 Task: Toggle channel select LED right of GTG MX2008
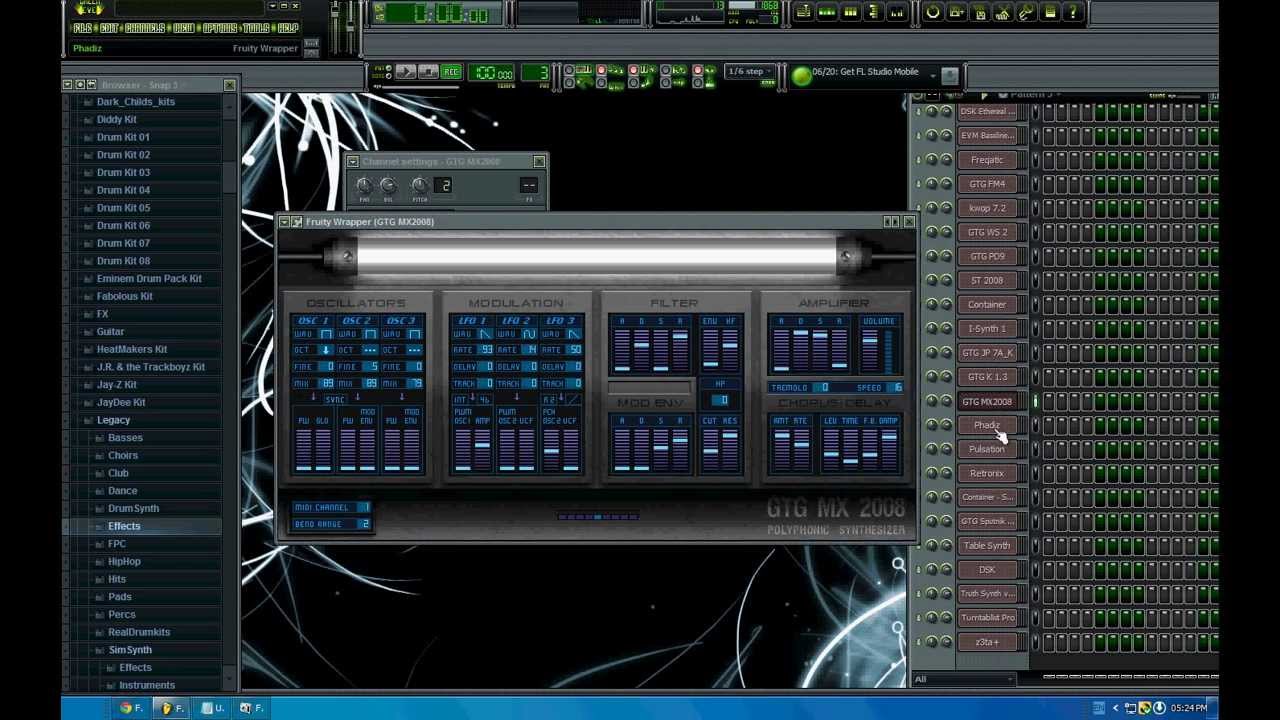[x=1036, y=401]
